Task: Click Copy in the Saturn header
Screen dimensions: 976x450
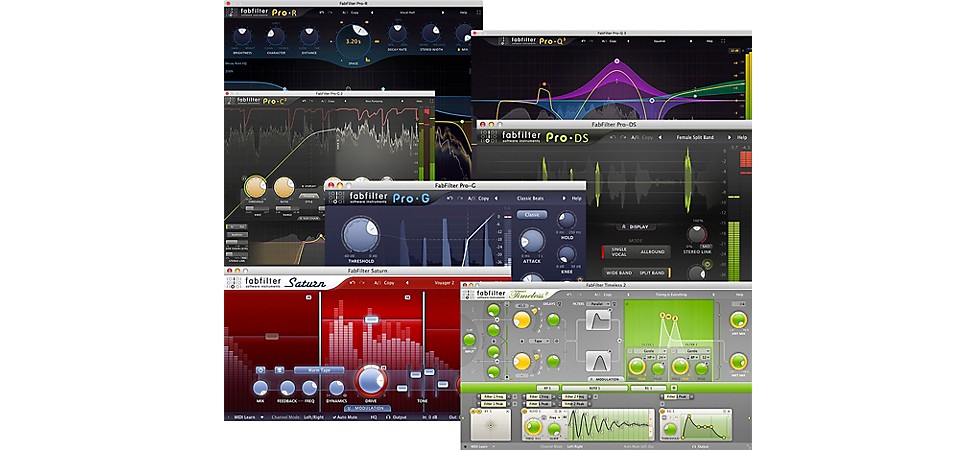Action: 388,283
